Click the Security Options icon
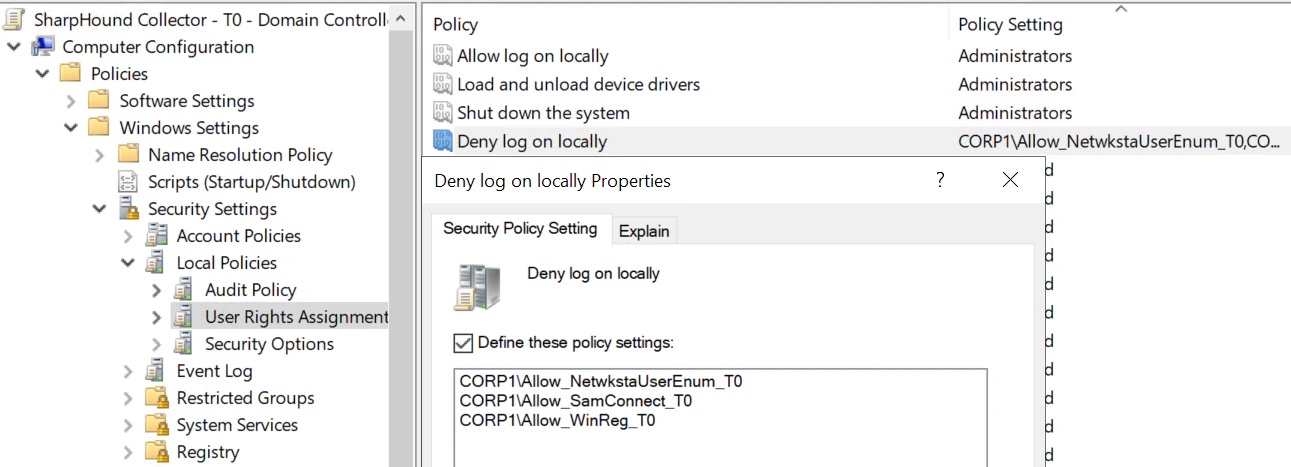The image size is (1291, 467). 183,344
